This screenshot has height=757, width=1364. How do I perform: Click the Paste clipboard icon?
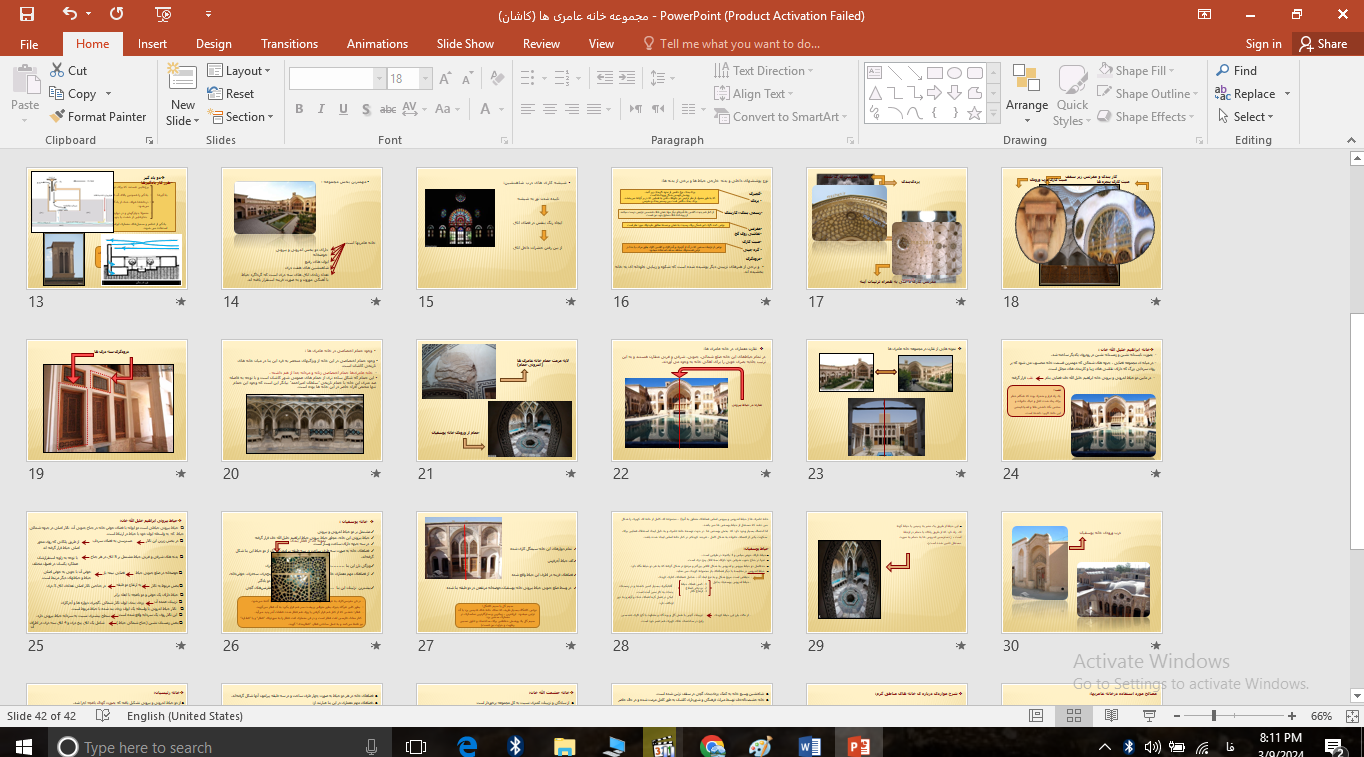tap(25, 81)
